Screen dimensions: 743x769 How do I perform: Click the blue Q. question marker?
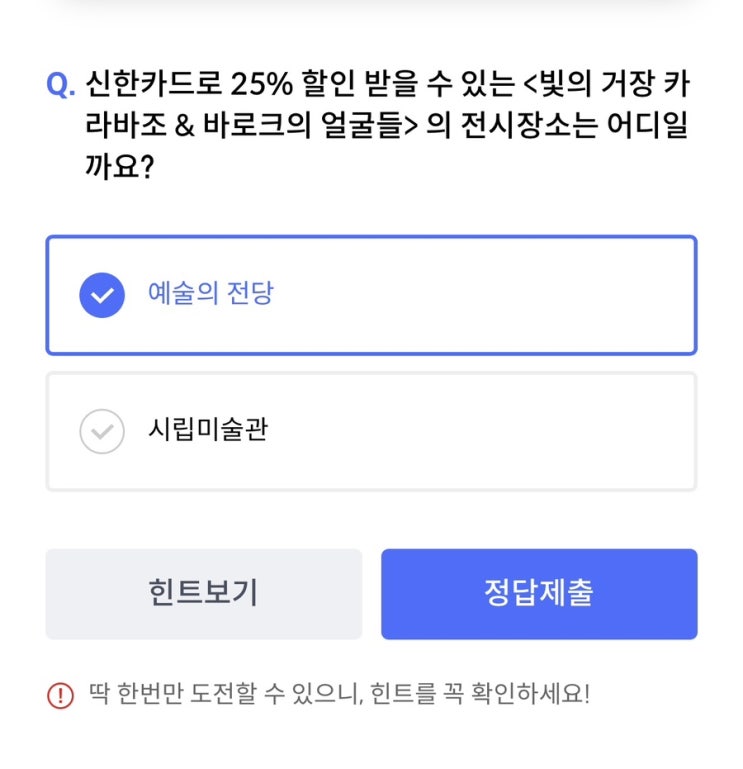coord(61,85)
